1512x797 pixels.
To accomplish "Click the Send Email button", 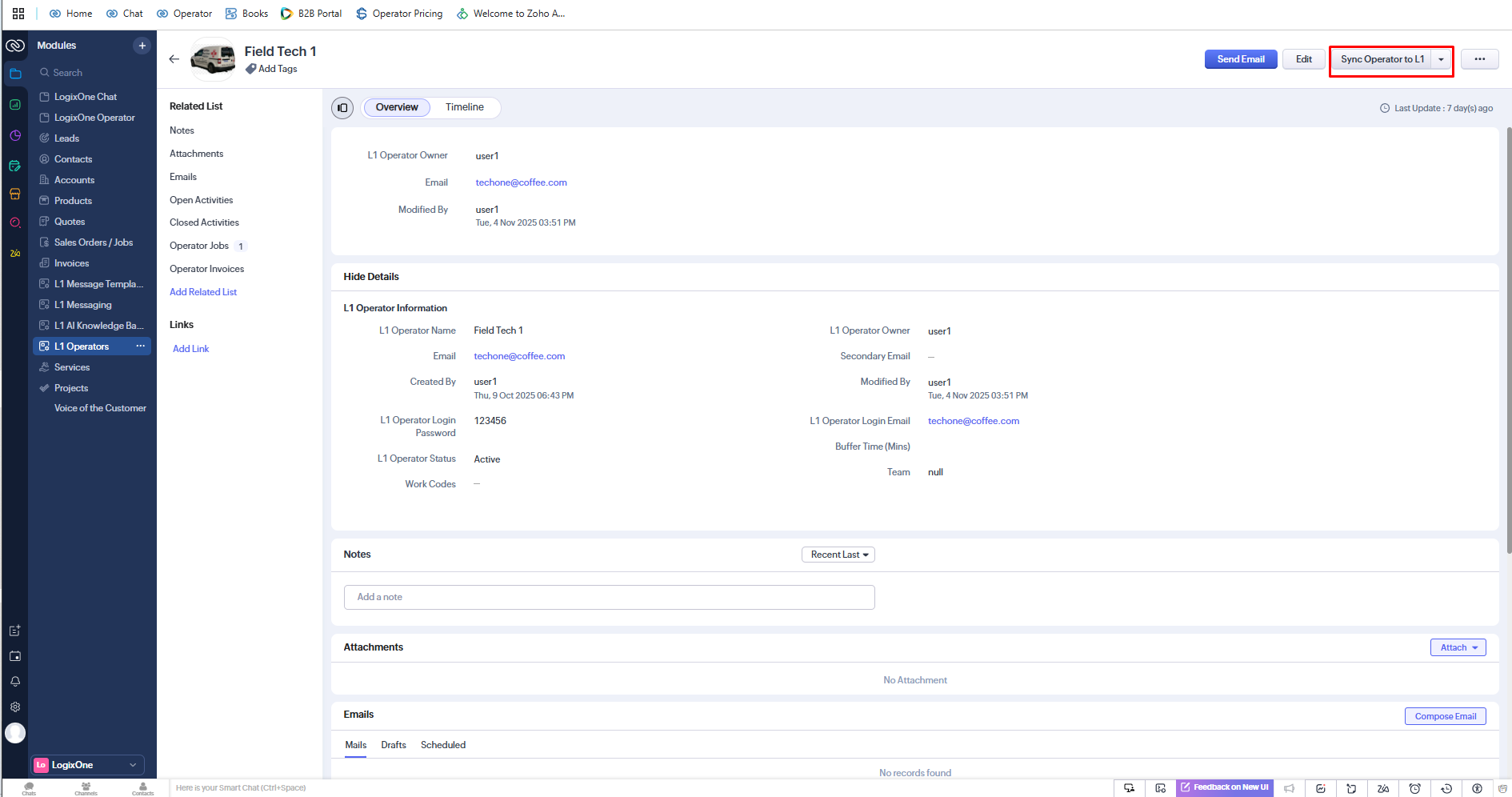I will coord(1240,59).
